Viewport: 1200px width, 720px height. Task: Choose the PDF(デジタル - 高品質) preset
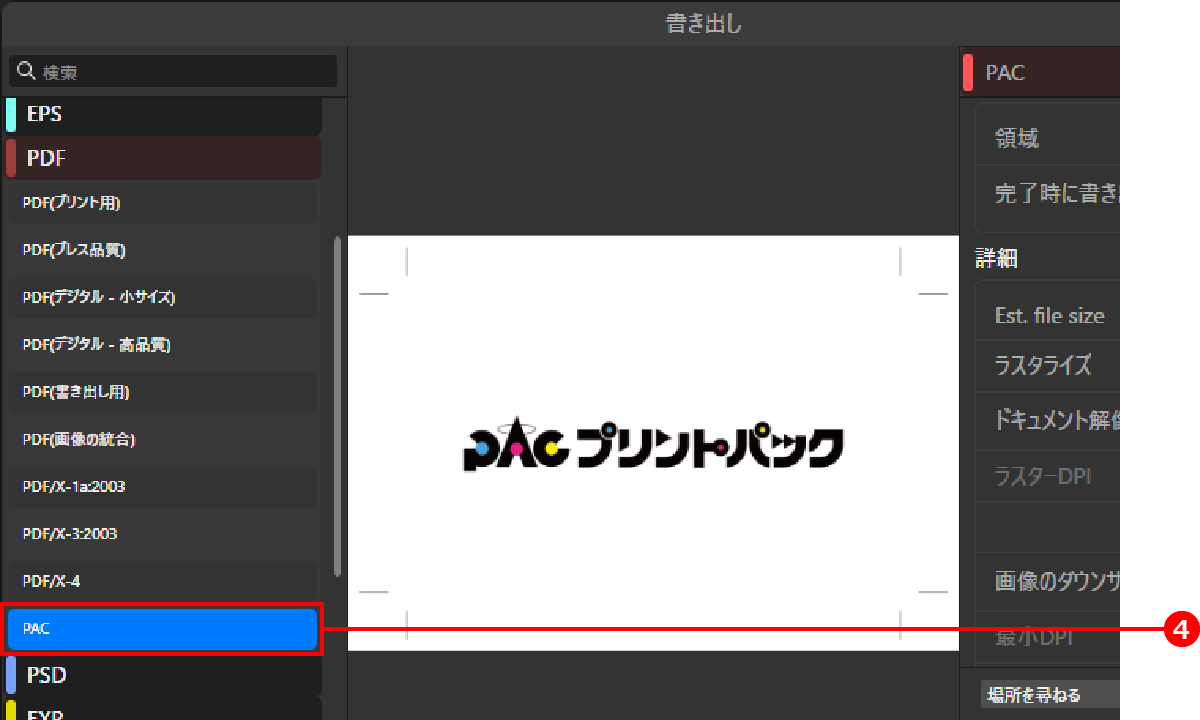(x=162, y=345)
